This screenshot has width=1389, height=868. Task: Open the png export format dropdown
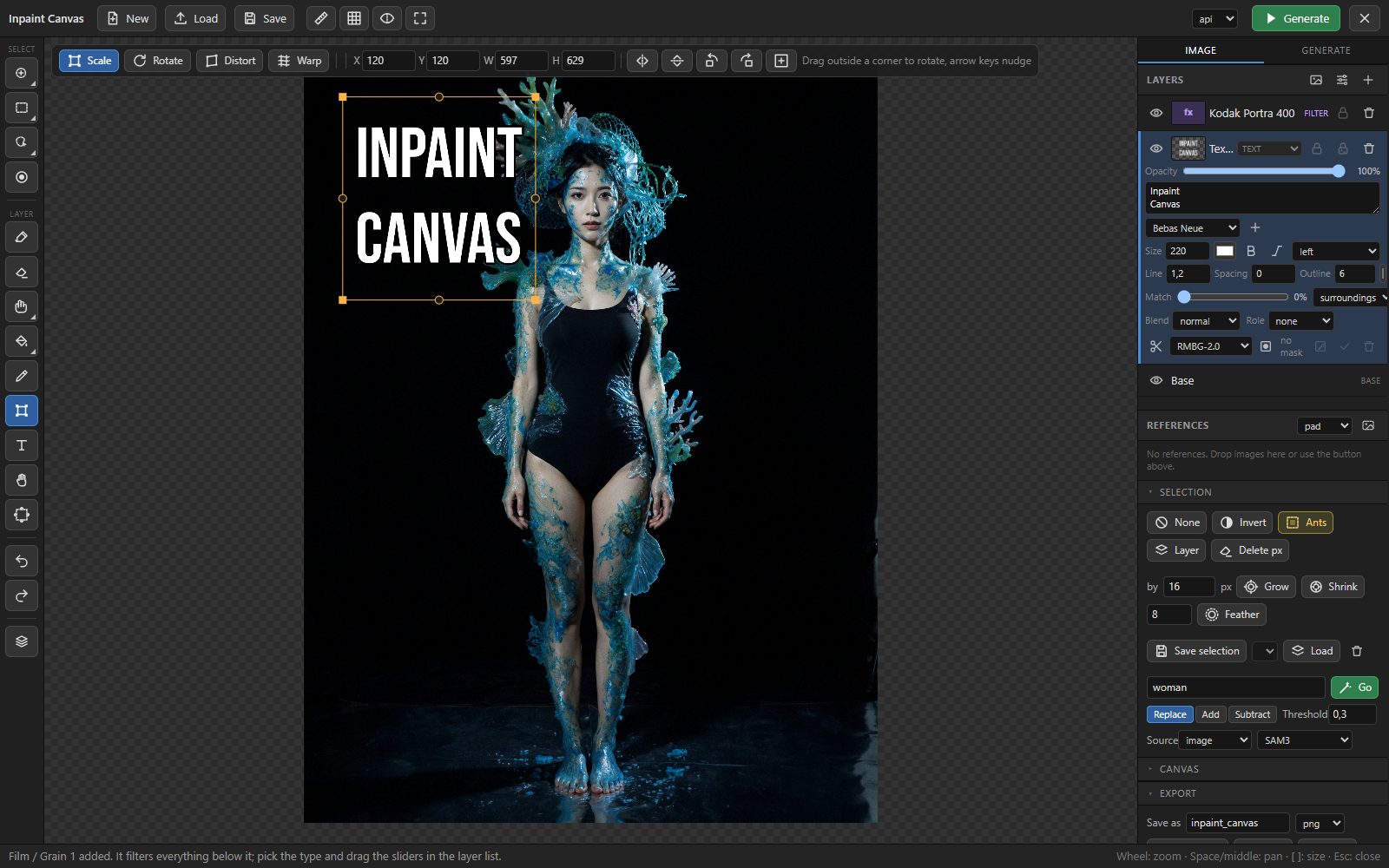[x=1320, y=823]
